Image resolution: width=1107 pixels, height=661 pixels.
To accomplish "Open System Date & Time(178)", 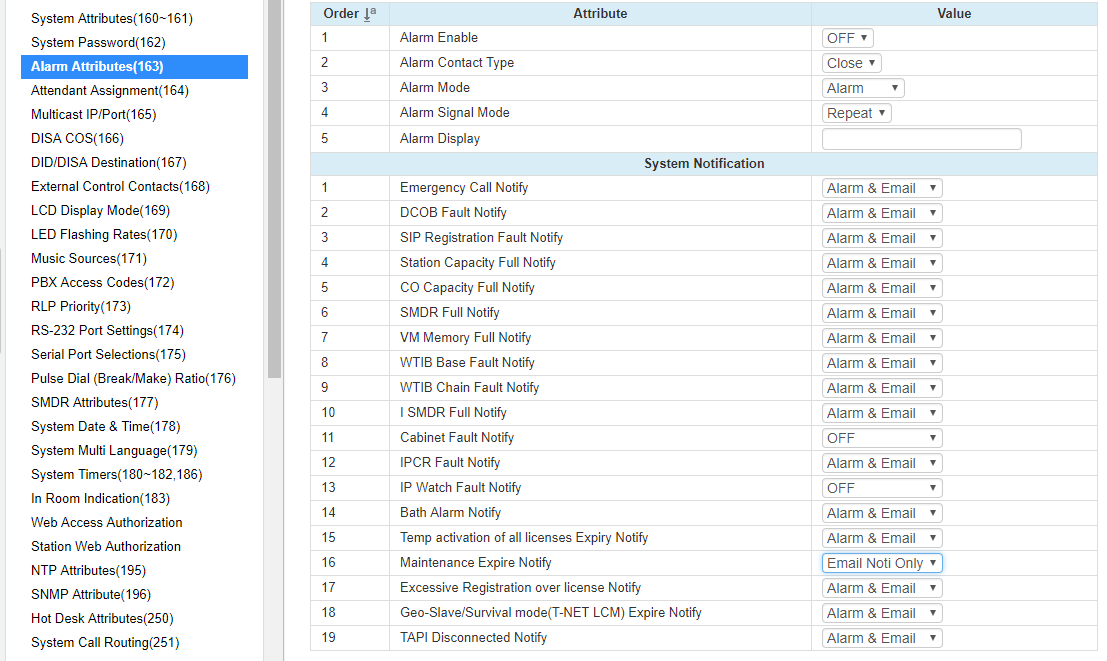I will click(x=105, y=427).
